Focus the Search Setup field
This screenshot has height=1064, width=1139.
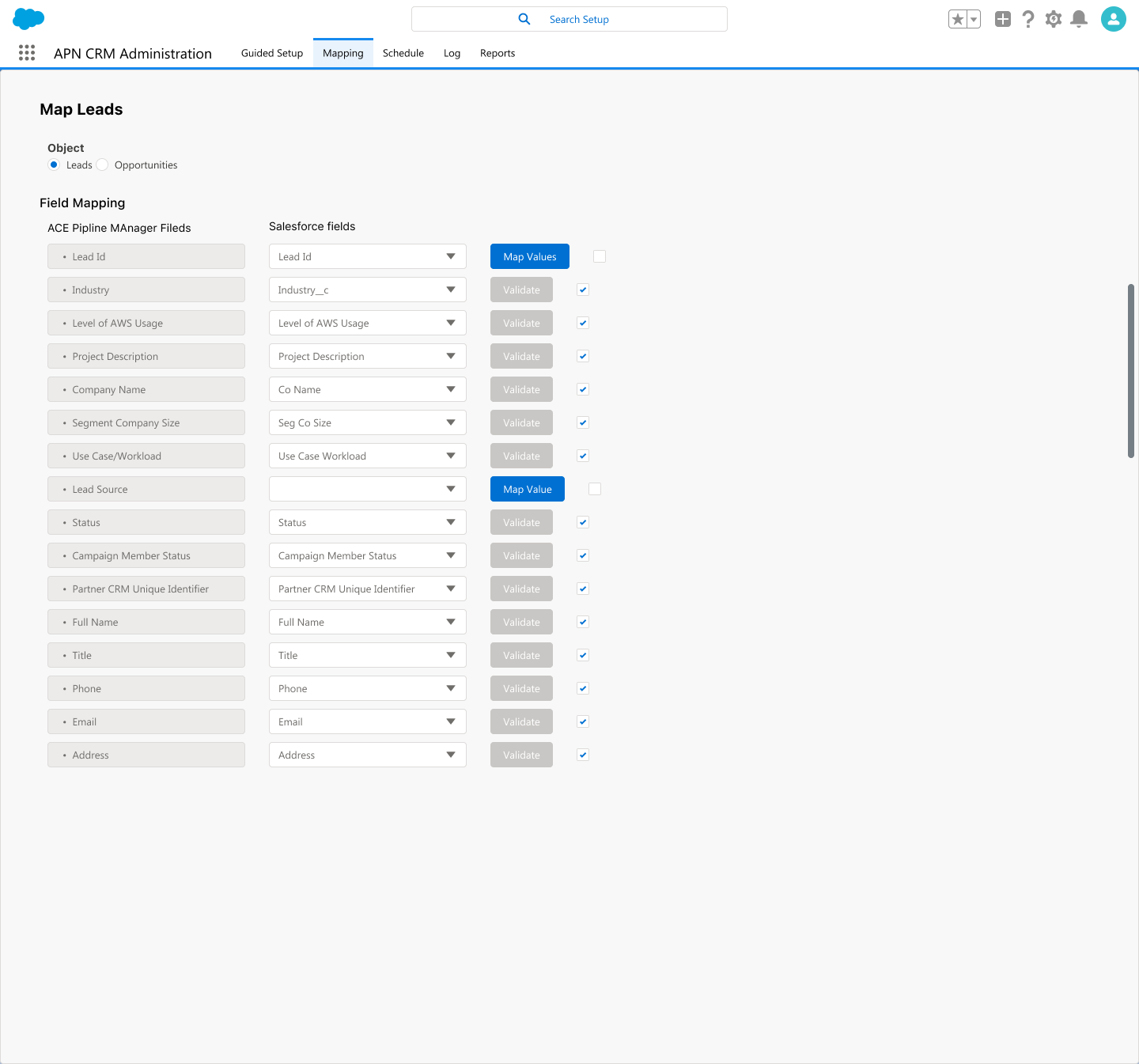pos(569,19)
